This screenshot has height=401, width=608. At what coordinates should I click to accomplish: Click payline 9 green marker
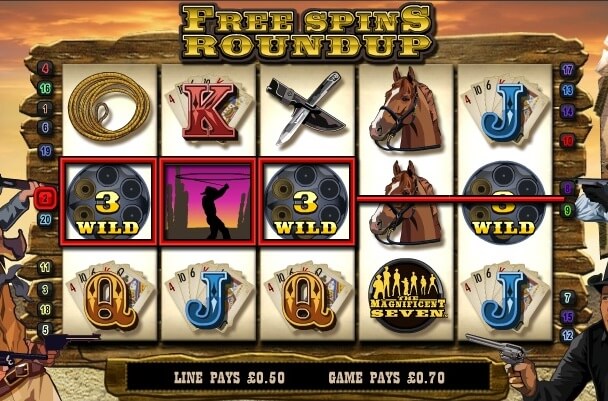567,211
